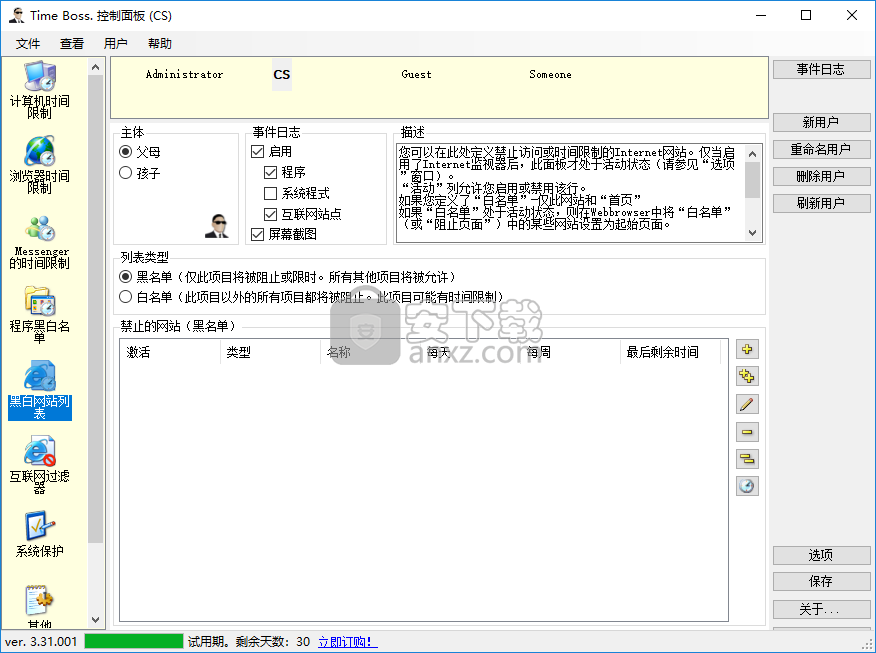Open the 查看 menu

click(x=72, y=44)
